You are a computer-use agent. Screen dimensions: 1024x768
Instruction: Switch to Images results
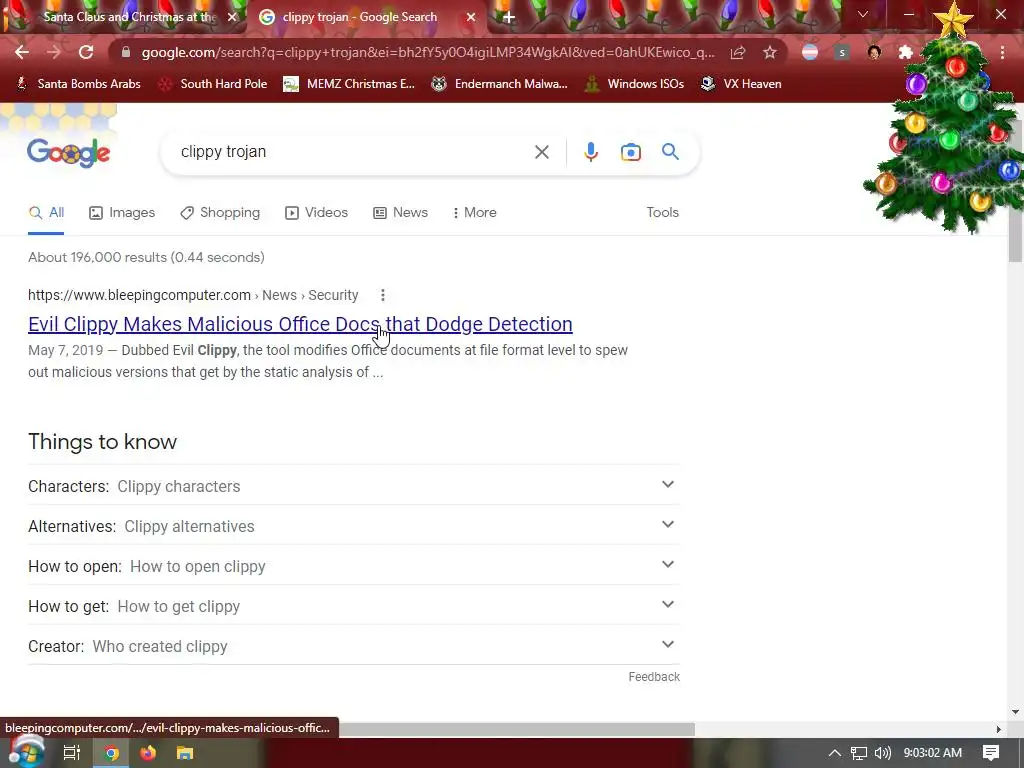pos(122,213)
